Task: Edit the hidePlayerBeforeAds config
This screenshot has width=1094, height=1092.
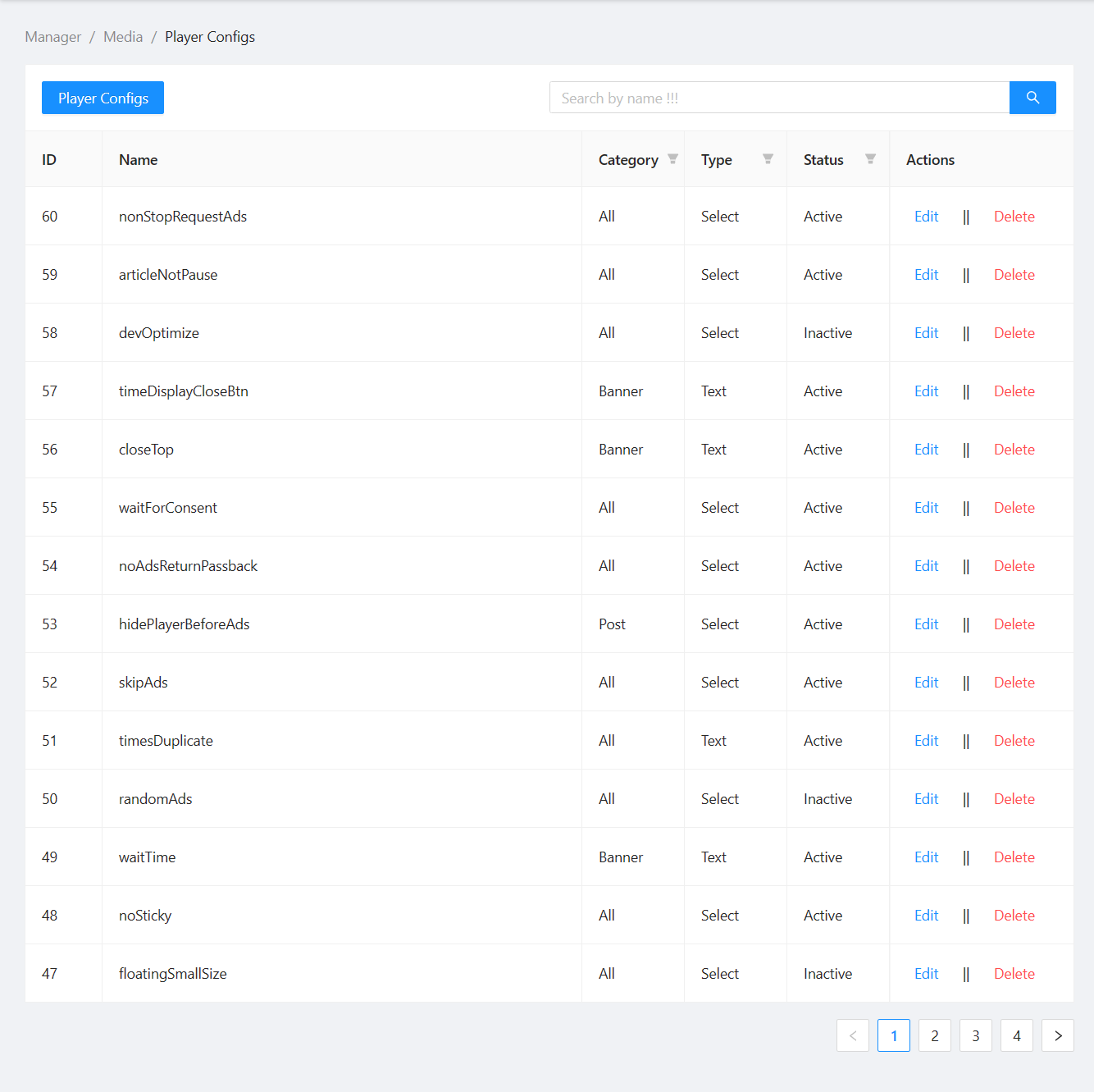Action: point(927,624)
